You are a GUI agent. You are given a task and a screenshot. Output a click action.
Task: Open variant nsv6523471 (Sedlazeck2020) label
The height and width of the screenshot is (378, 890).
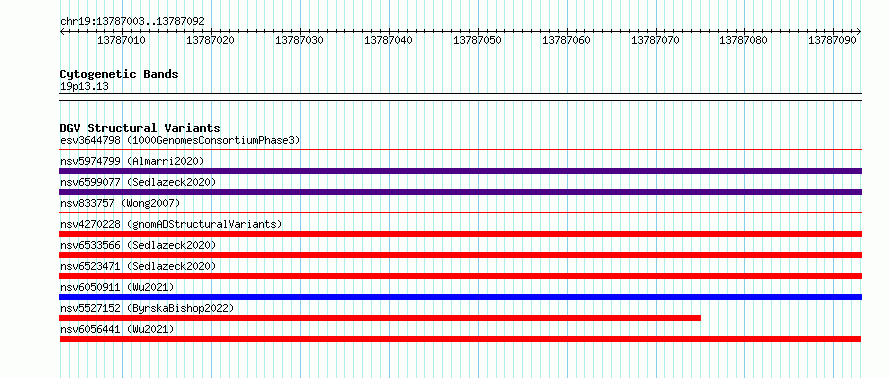pos(138,266)
